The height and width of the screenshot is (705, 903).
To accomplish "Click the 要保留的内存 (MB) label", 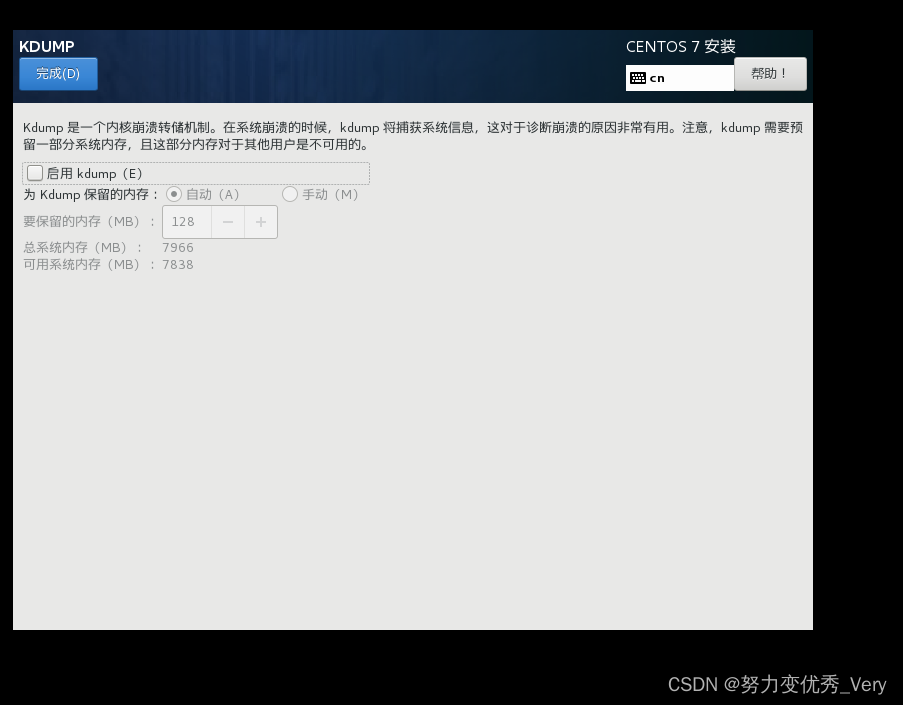I will point(89,222).
